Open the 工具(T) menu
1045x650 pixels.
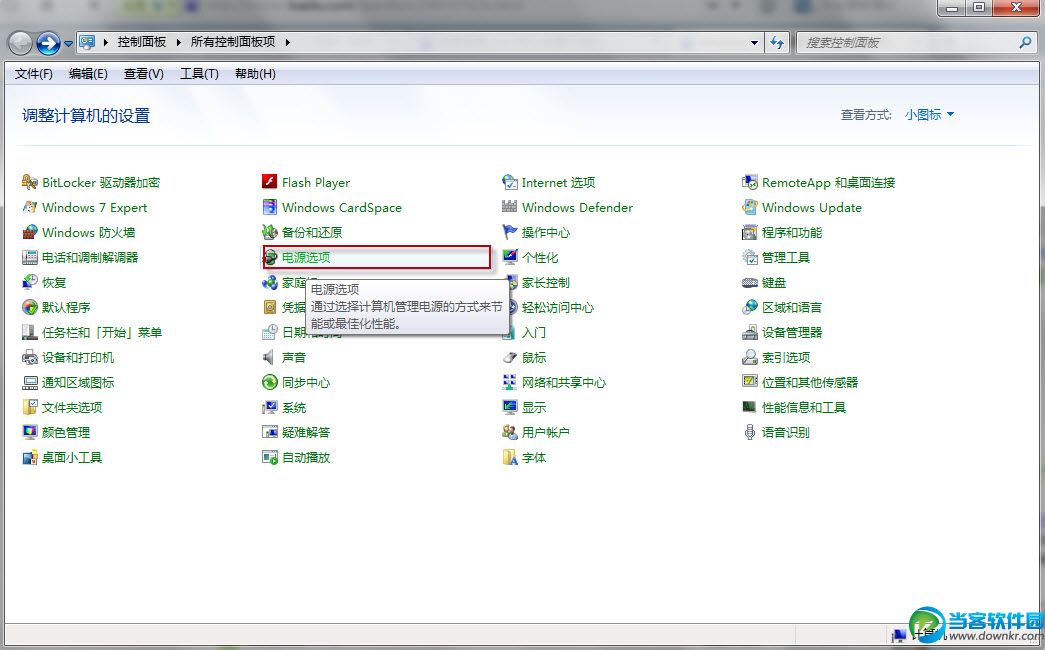199,74
